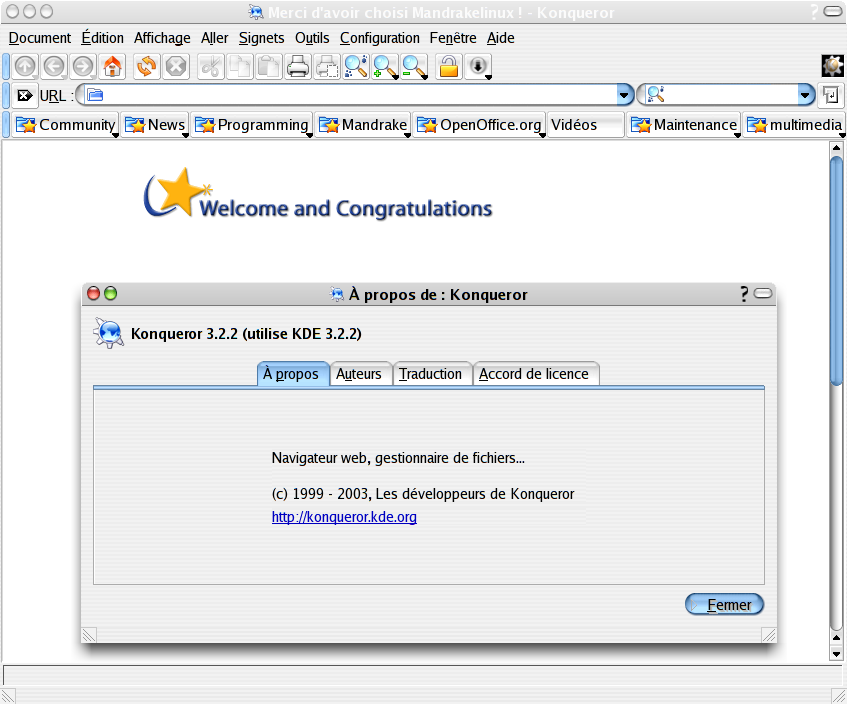The width and height of the screenshot is (847, 704).
Task: Zoom out with the minus magnifier icon
Action: (415, 66)
